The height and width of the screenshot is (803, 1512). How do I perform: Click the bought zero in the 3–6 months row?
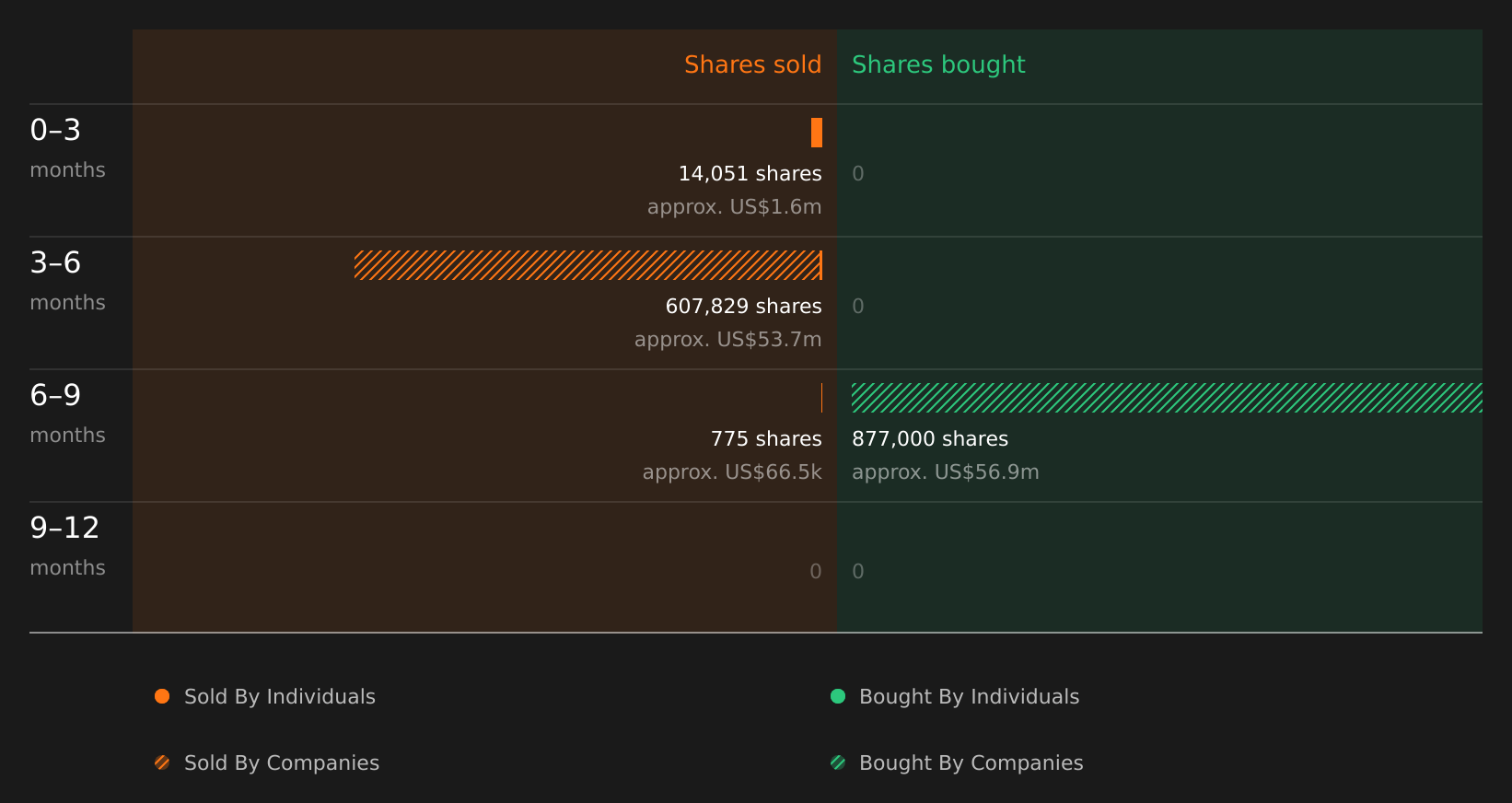pos(858,307)
